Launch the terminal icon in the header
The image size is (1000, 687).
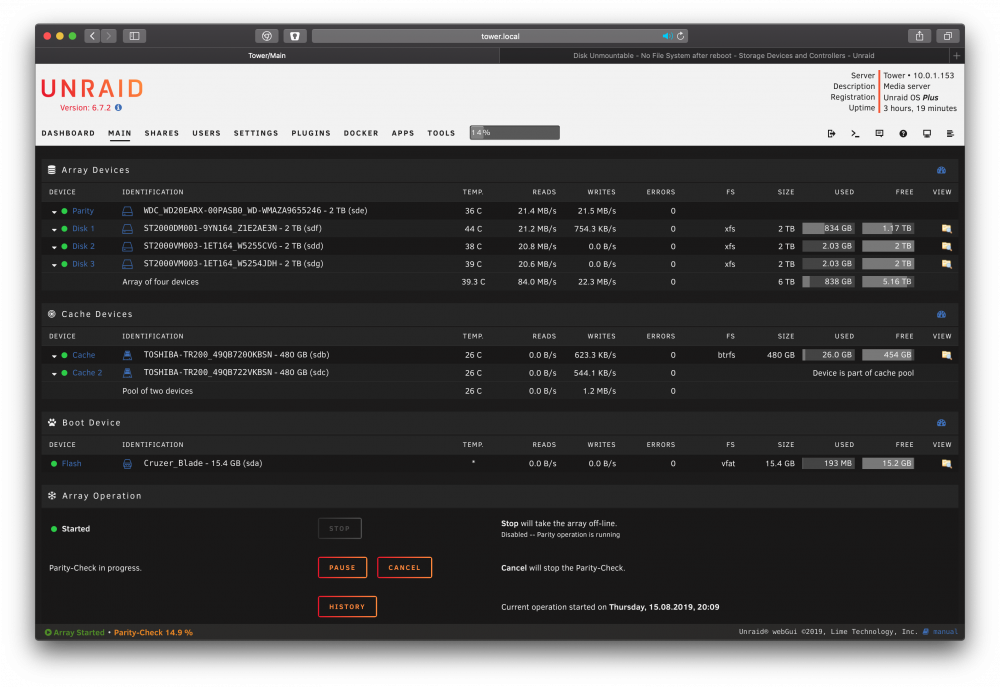coord(855,133)
